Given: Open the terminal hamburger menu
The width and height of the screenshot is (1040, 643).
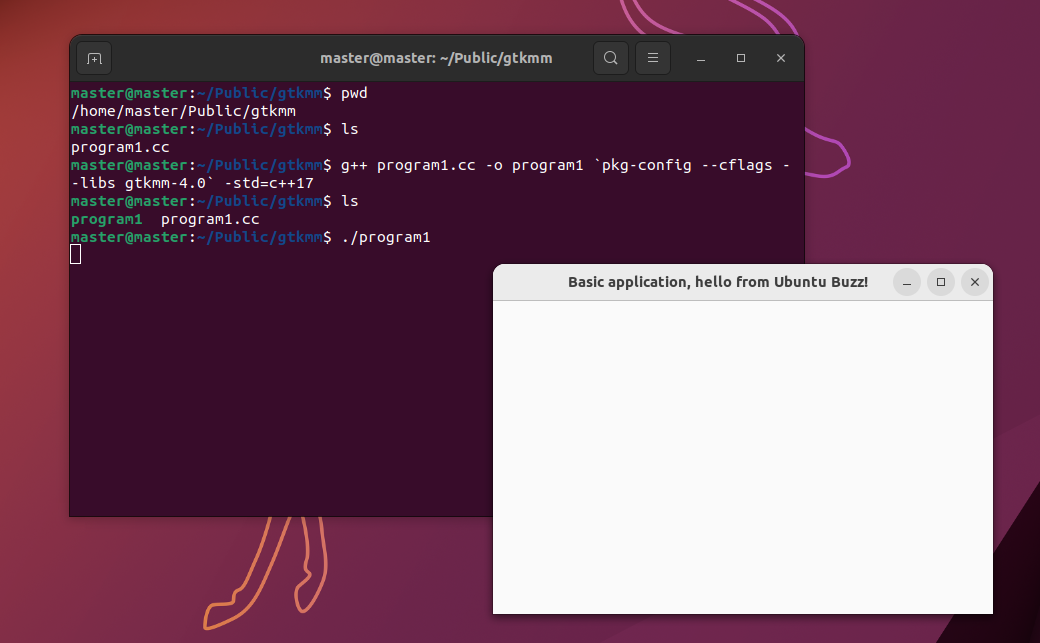Looking at the screenshot, I should point(653,58).
